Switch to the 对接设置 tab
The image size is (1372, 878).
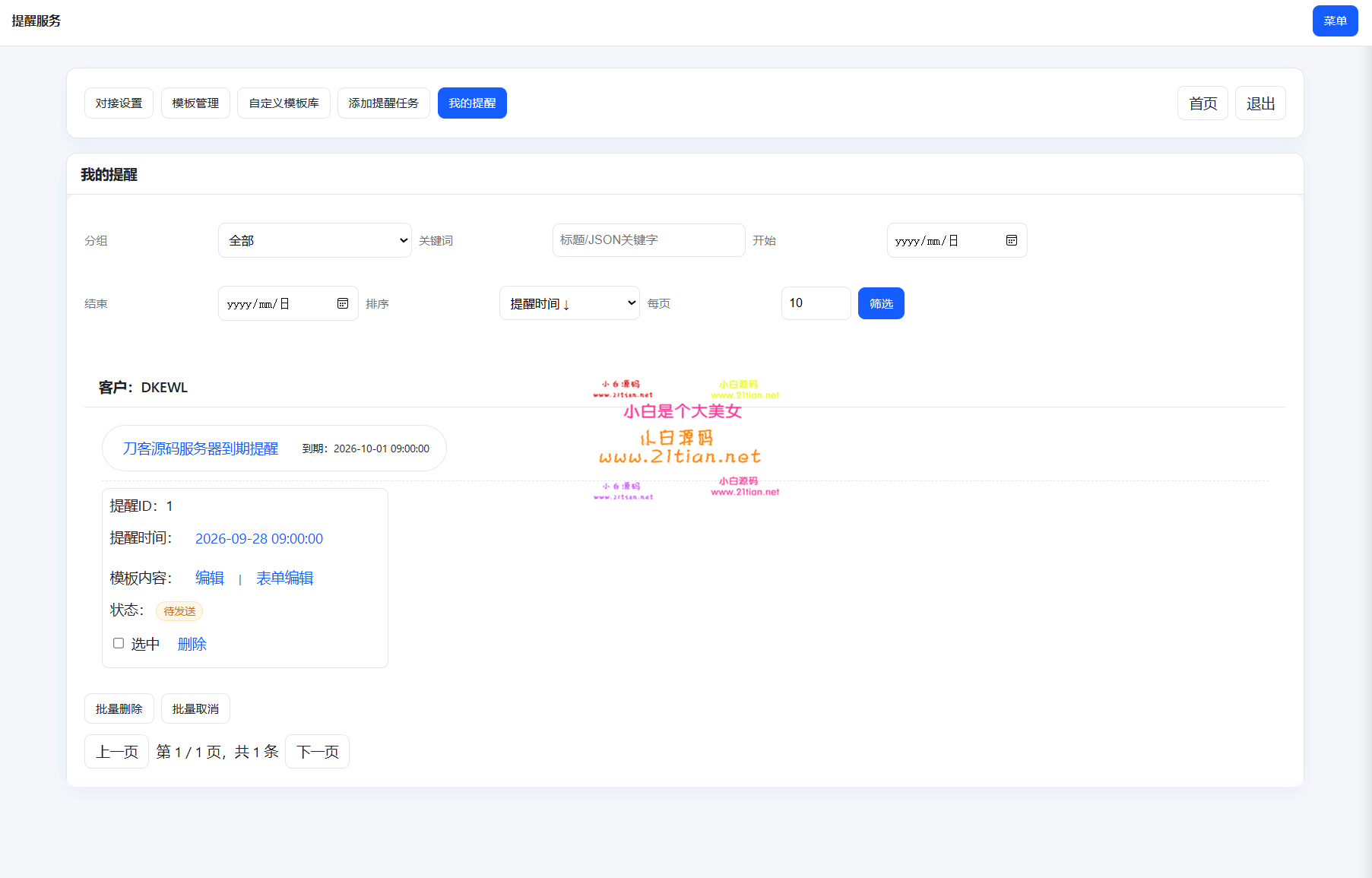[119, 103]
